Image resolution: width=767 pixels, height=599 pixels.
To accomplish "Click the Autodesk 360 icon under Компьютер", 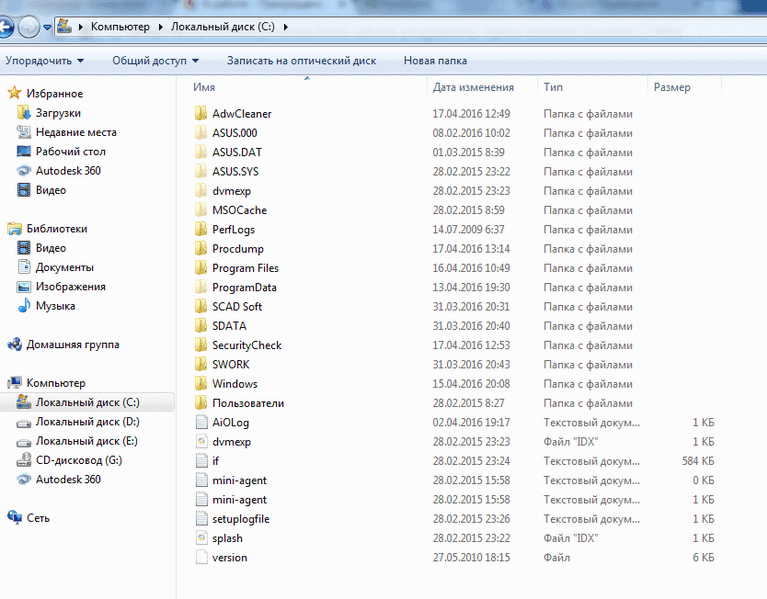I will [23, 479].
